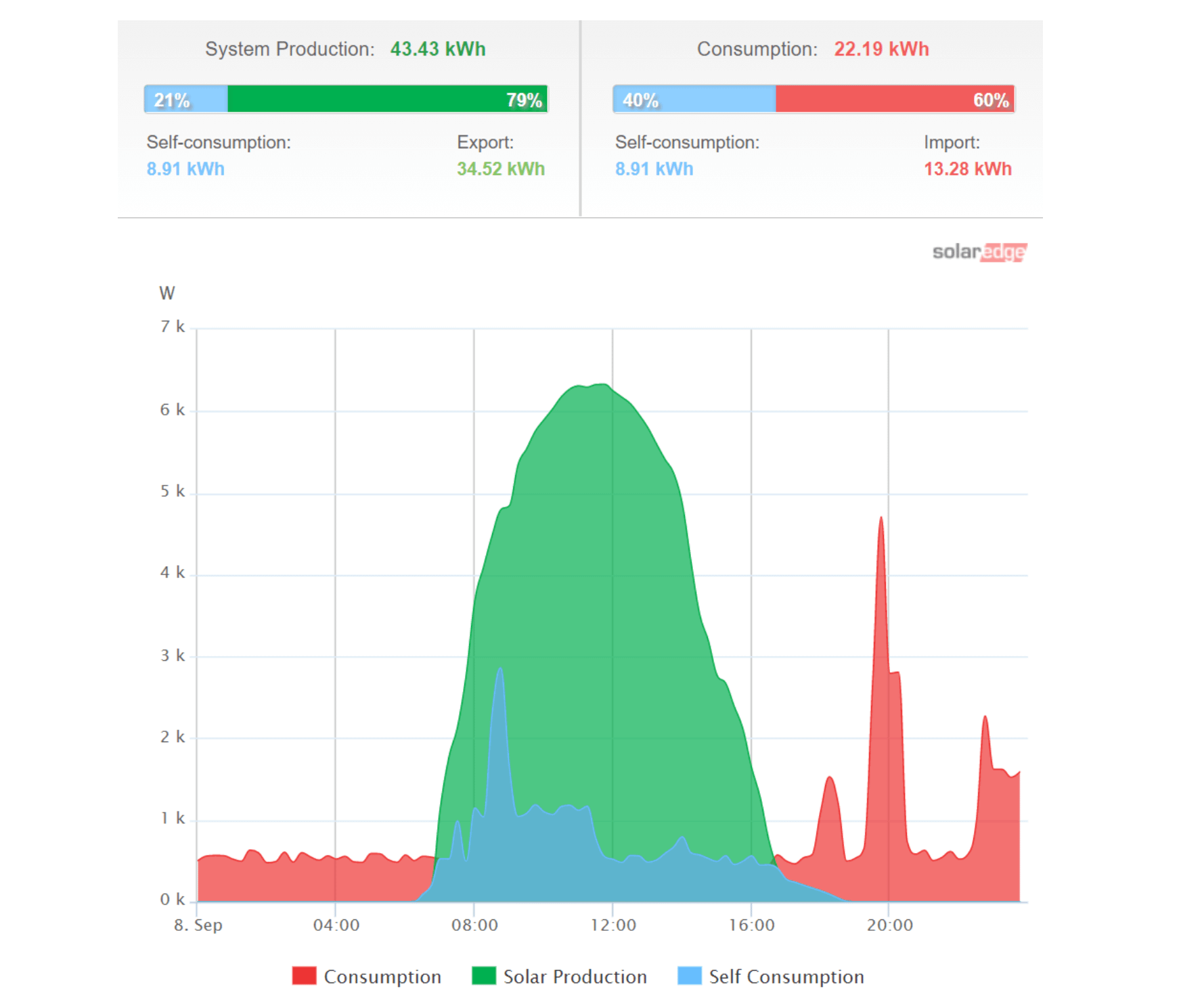Select the 40% self-consumption bar segment
This screenshot has height=1008, width=1179.
694,99
